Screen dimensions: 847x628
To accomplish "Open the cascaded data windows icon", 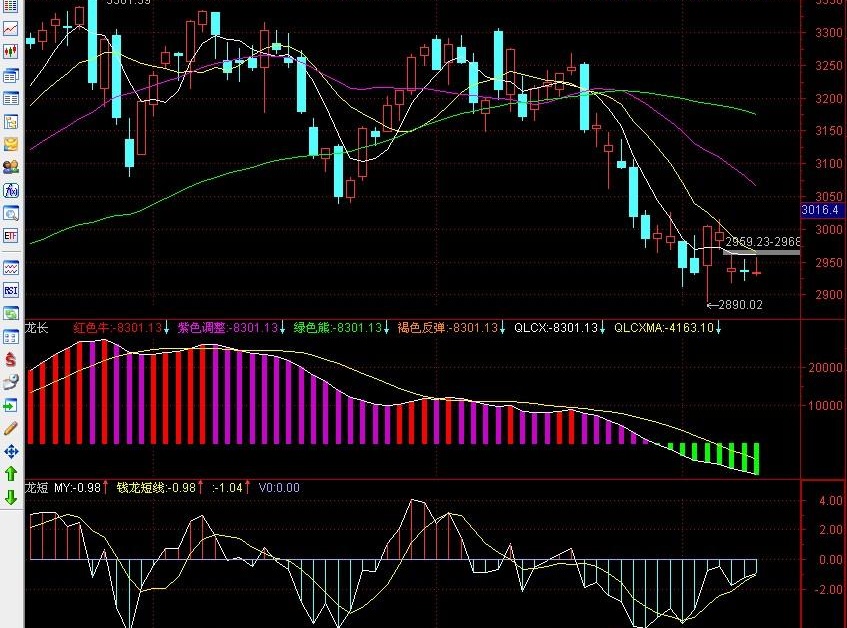I will tap(11, 75).
